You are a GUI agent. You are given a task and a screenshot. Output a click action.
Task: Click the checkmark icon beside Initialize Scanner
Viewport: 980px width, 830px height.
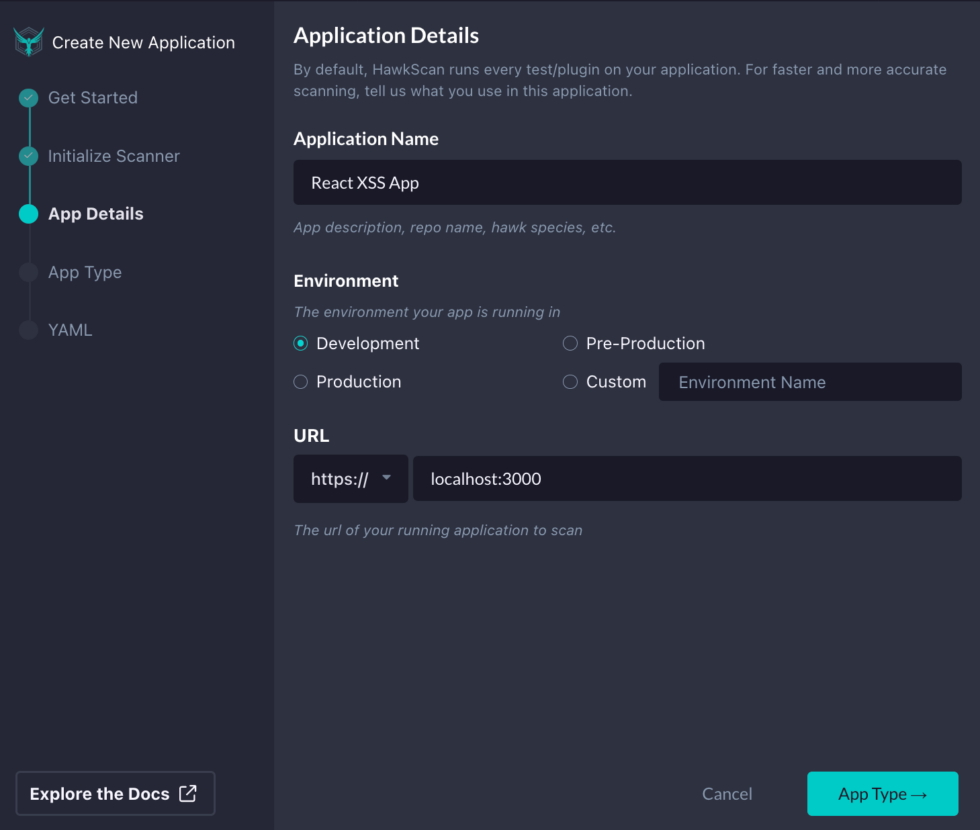pyautogui.click(x=28, y=156)
